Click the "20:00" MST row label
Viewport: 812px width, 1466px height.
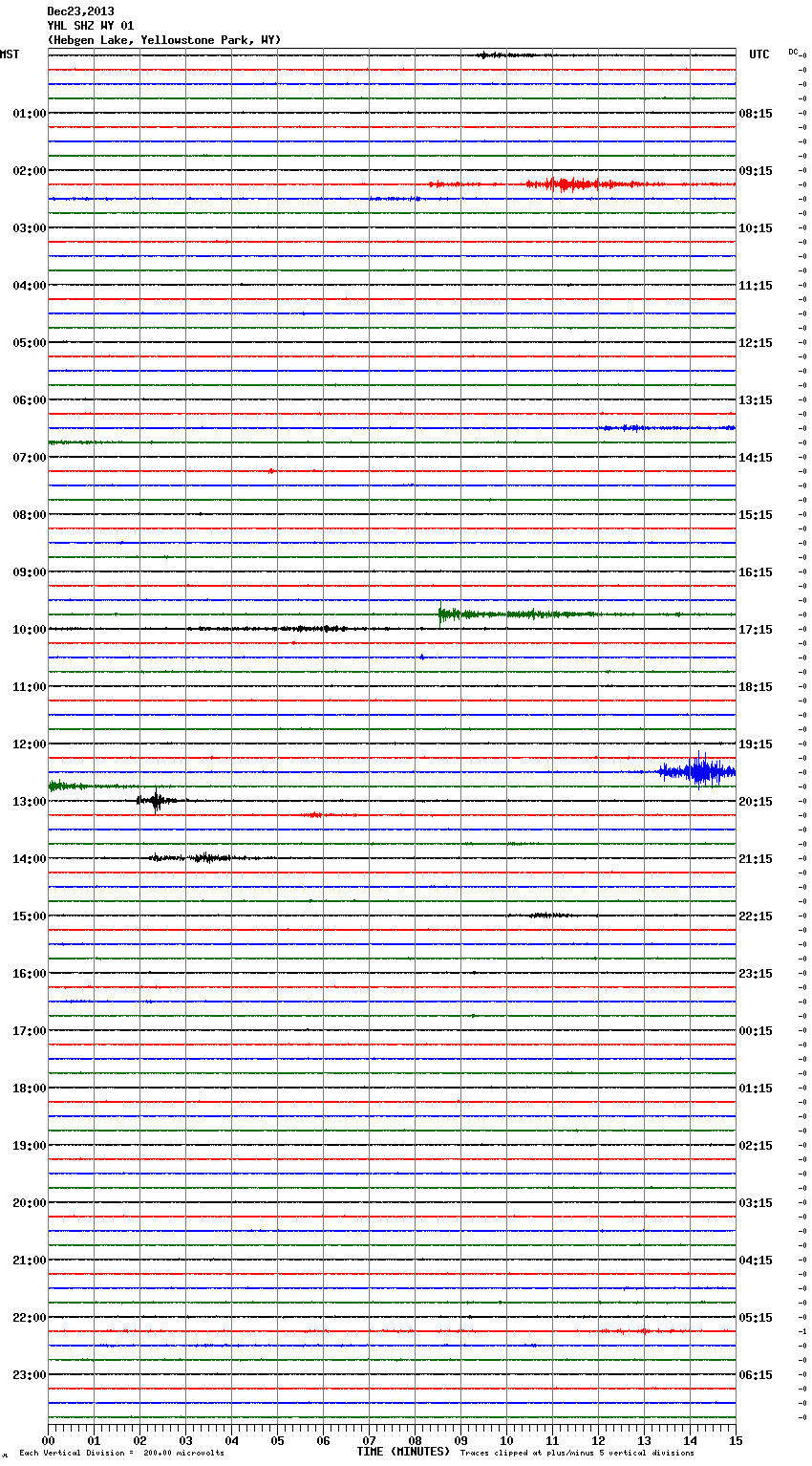pyautogui.click(x=30, y=1203)
